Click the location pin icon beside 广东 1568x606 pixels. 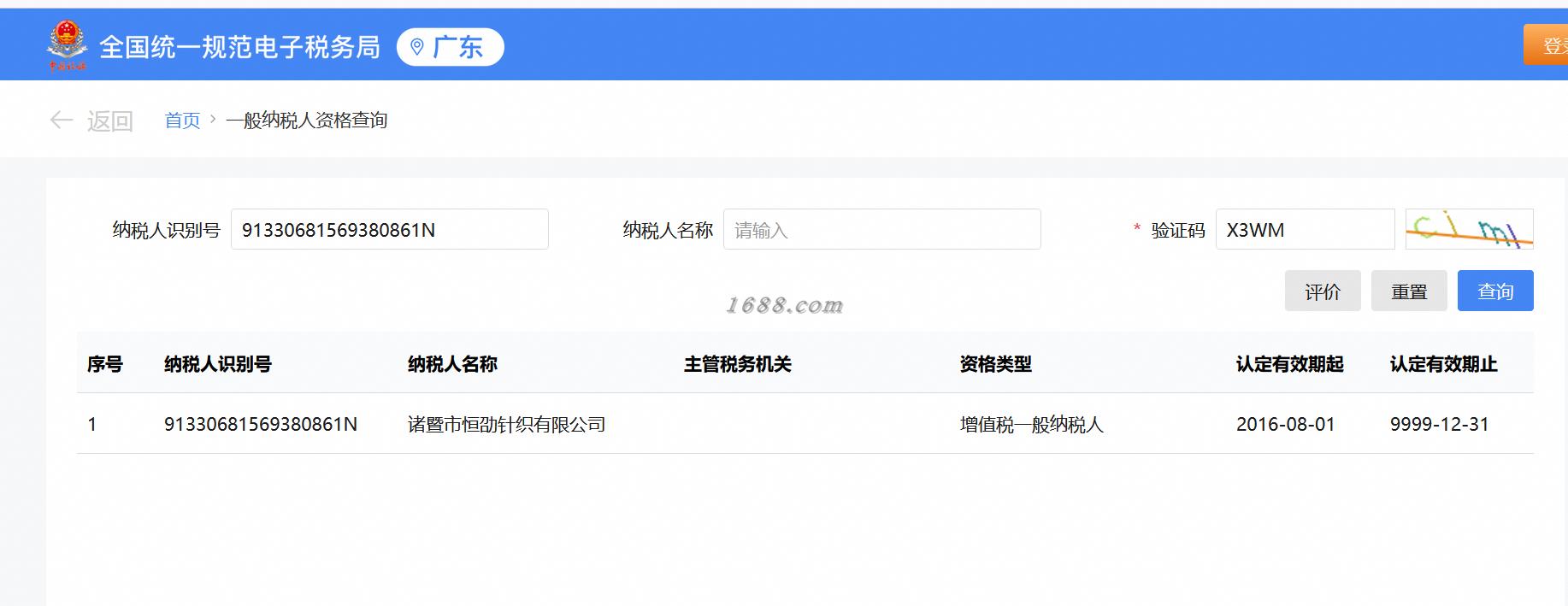coord(417,47)
